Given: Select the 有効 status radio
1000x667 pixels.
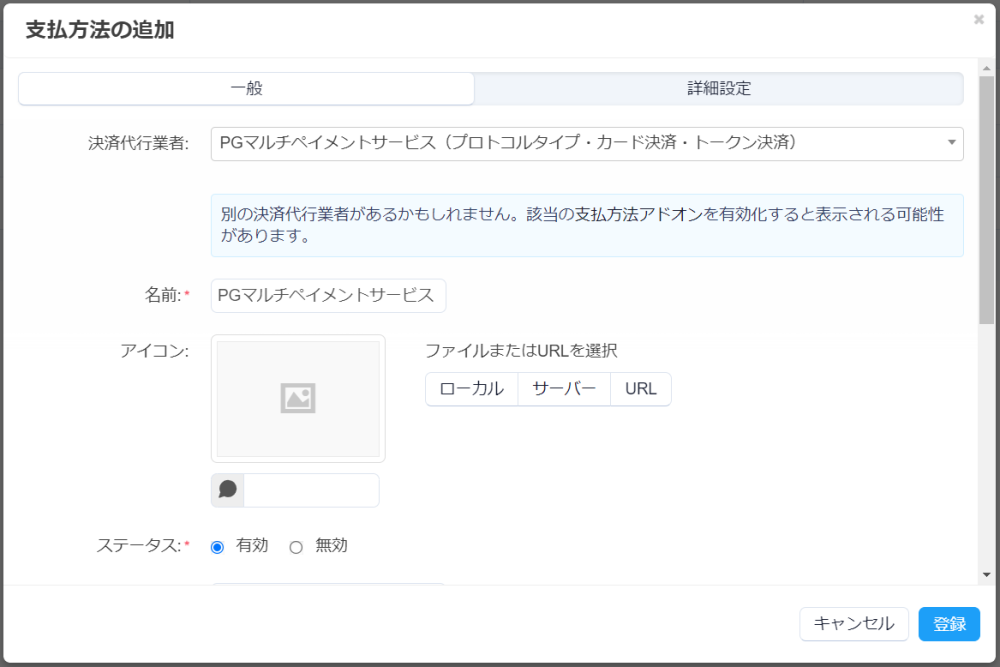Looking at the screenshot, I should [217, 547].
